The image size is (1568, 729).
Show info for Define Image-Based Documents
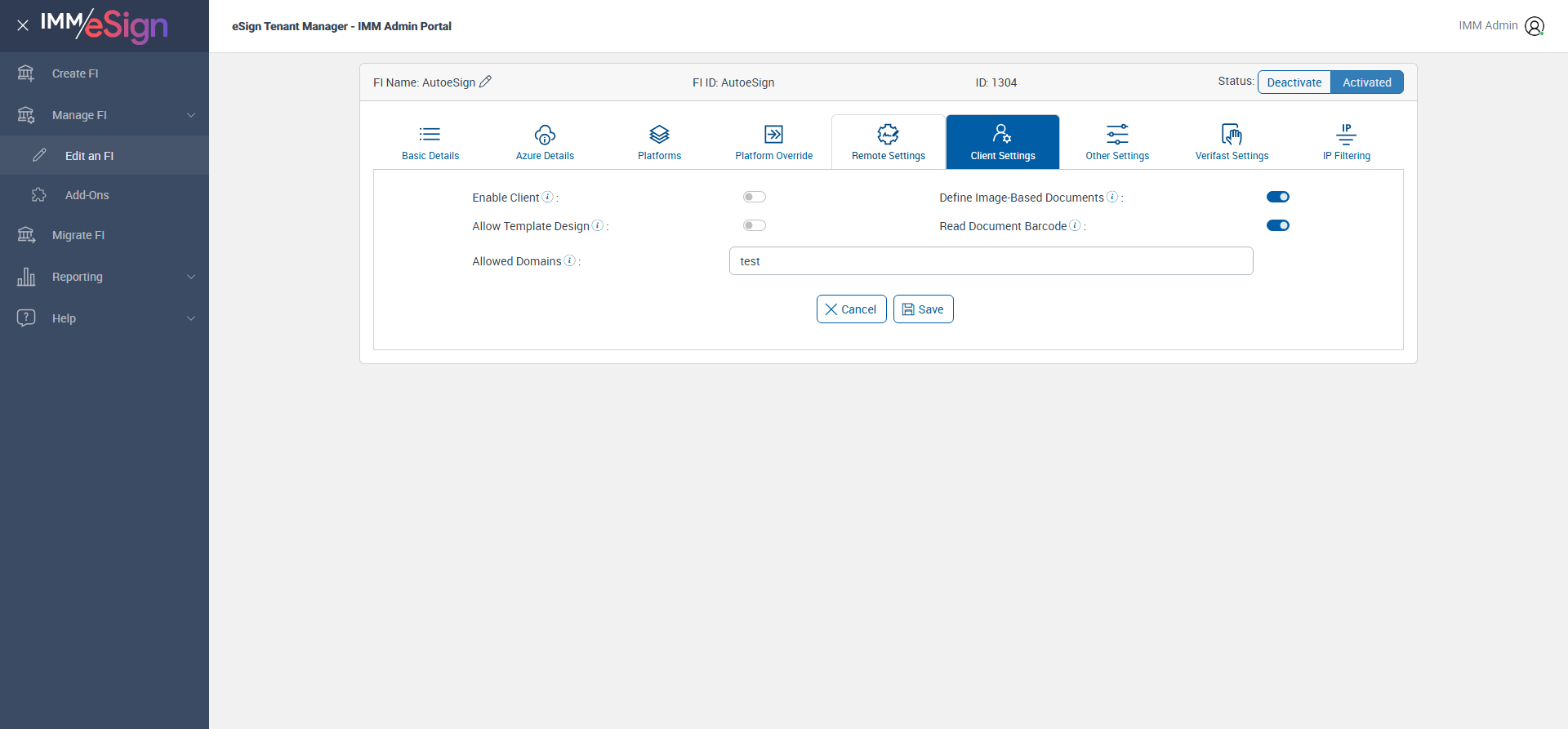click(1112, 197)
